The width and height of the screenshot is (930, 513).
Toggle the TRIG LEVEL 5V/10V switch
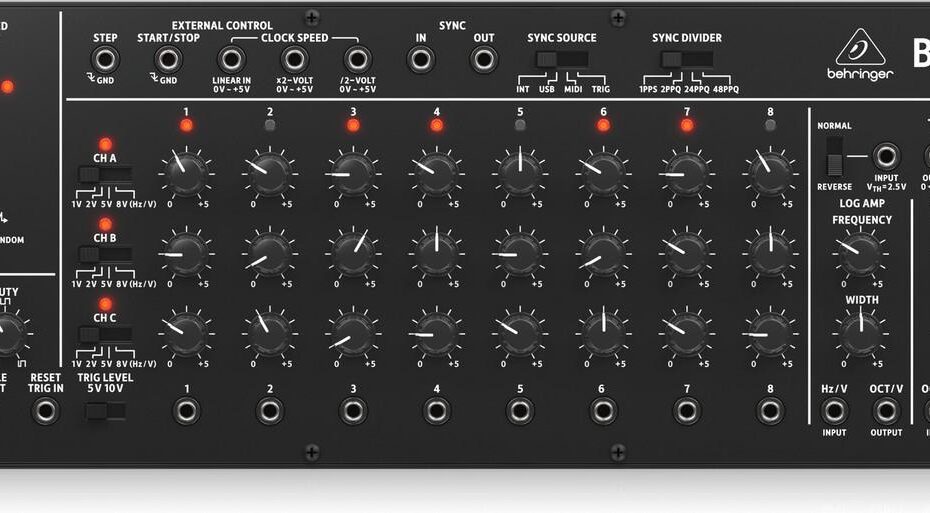(x=105, y=411)
